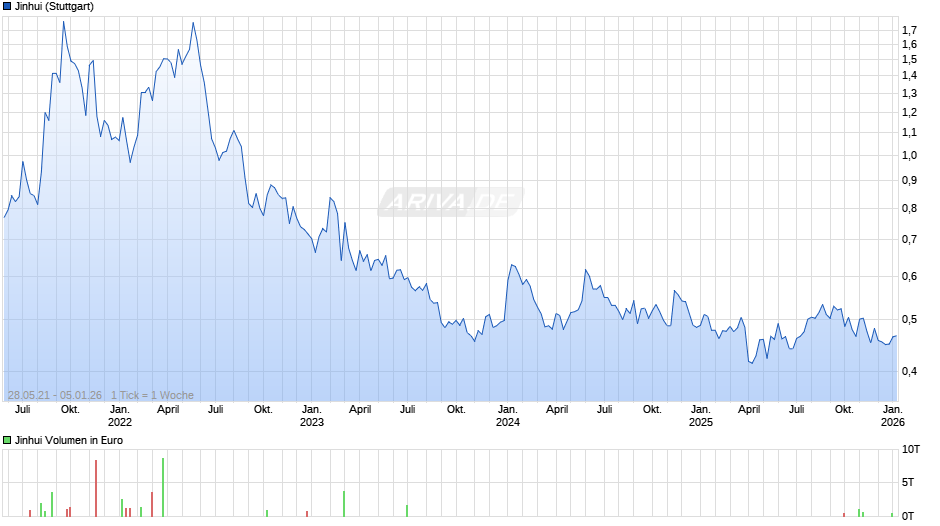Select the 'Jinhui (Stuttgart)' chart title text

pos(55,7)
